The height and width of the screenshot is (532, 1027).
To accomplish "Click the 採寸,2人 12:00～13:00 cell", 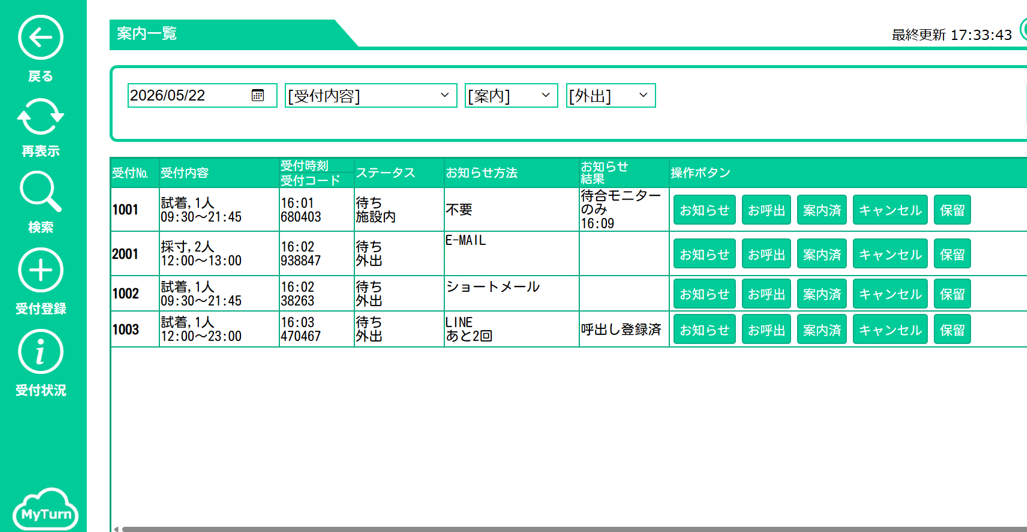I will (219, 254).
